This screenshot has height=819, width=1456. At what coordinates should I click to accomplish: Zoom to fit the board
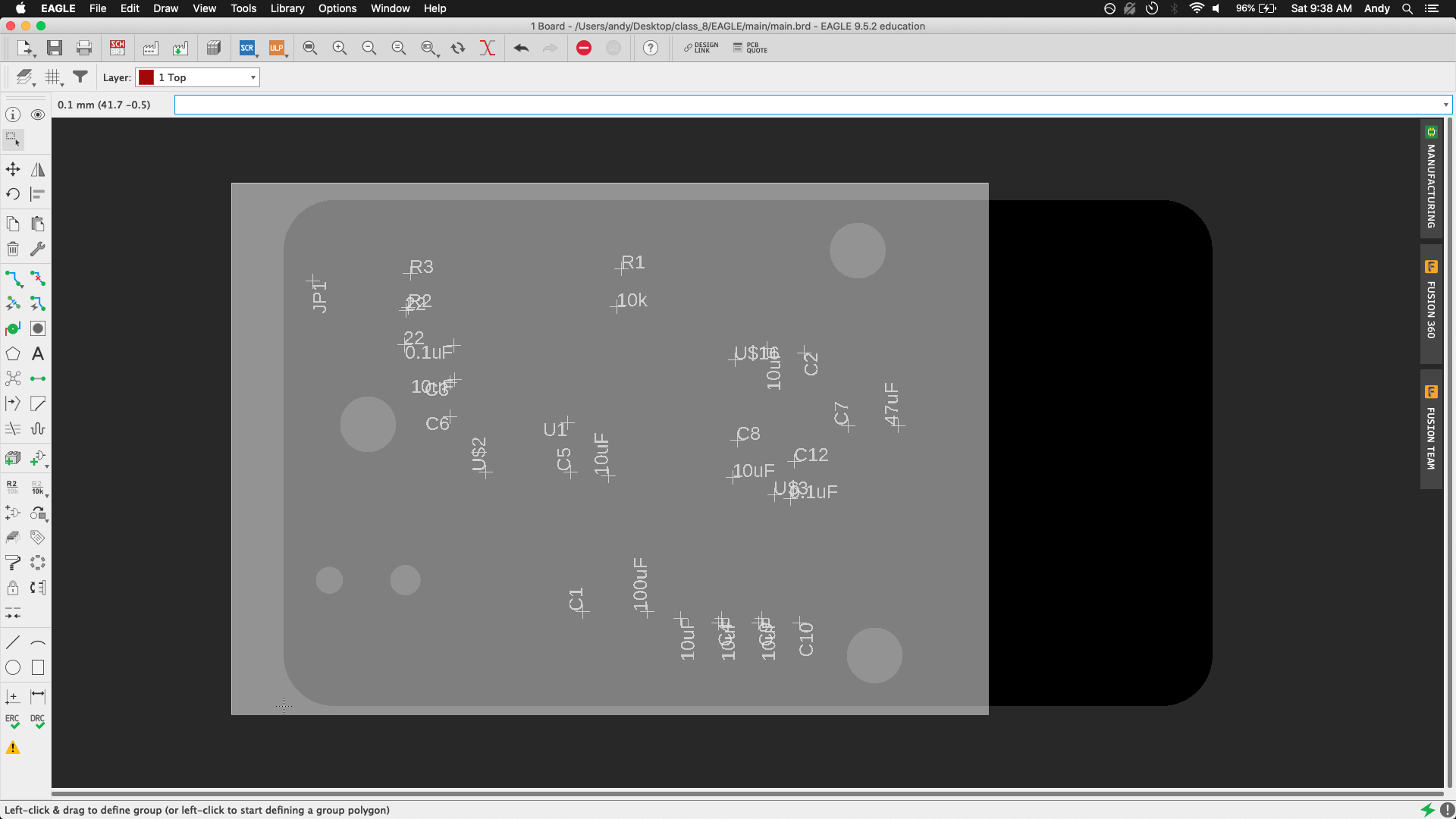click(310, 48)
